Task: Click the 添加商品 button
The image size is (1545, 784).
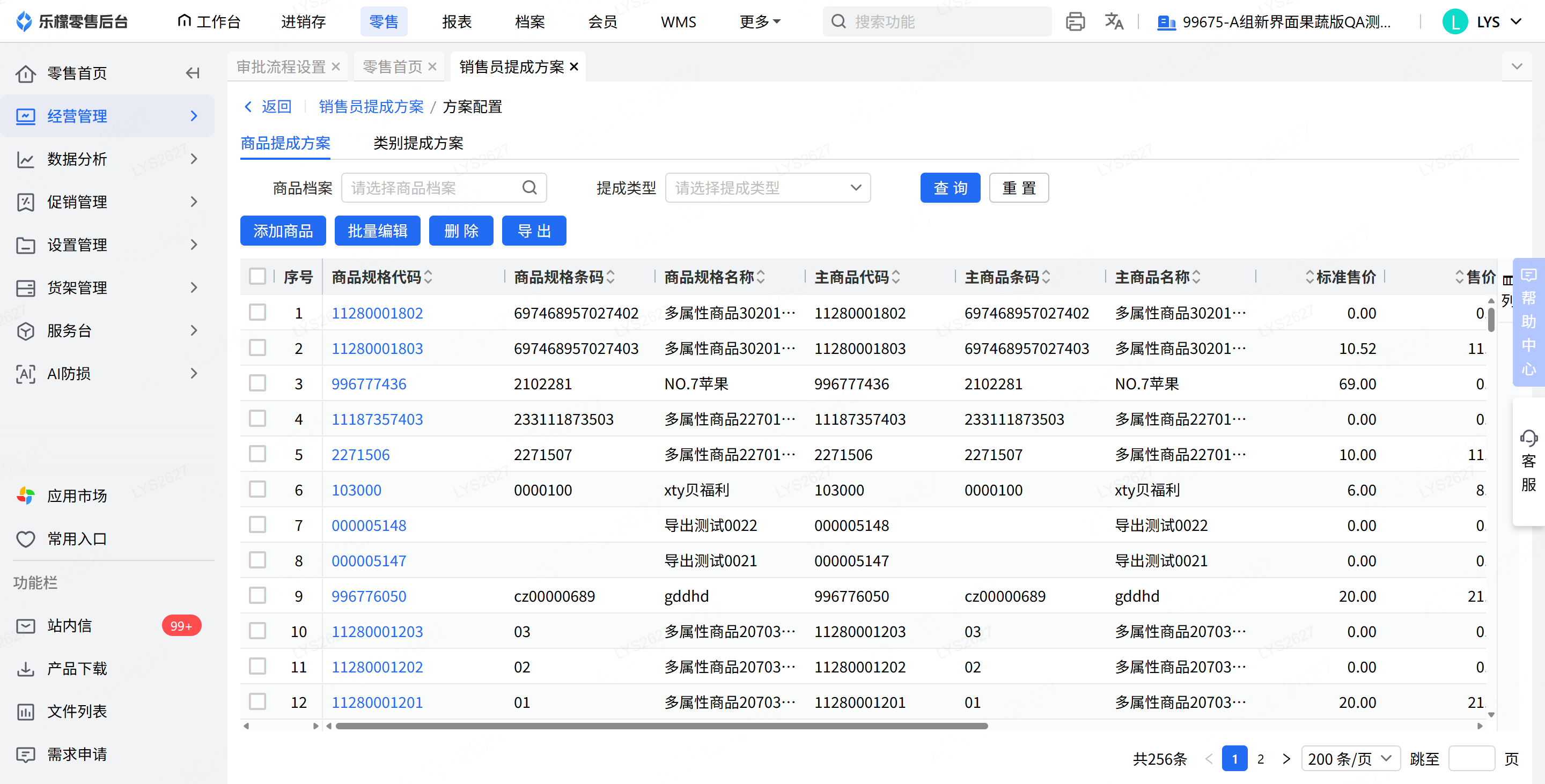Action: coord(283,231)
